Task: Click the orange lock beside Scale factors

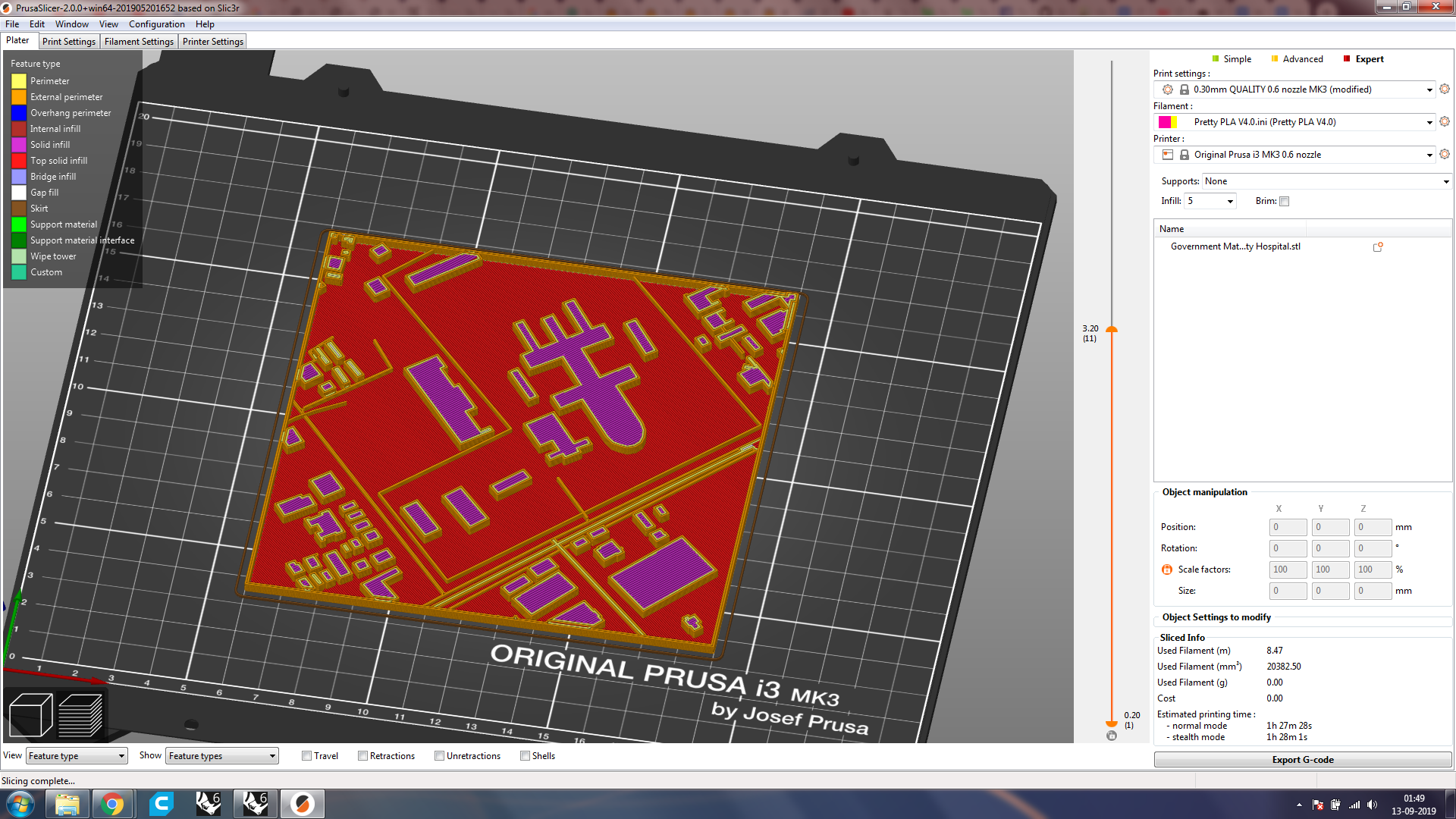Action: pos(1166,570)
